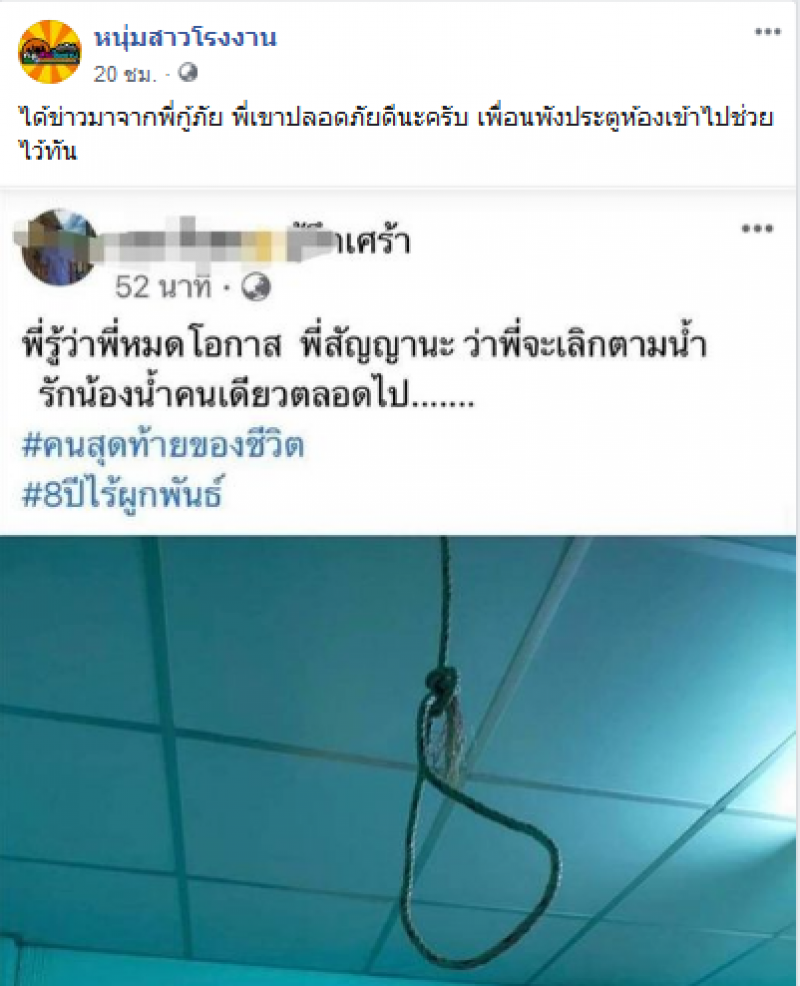Open the top post's three-dot options menu
This screenshot has width=800, height=986.
tap(768, 32)
